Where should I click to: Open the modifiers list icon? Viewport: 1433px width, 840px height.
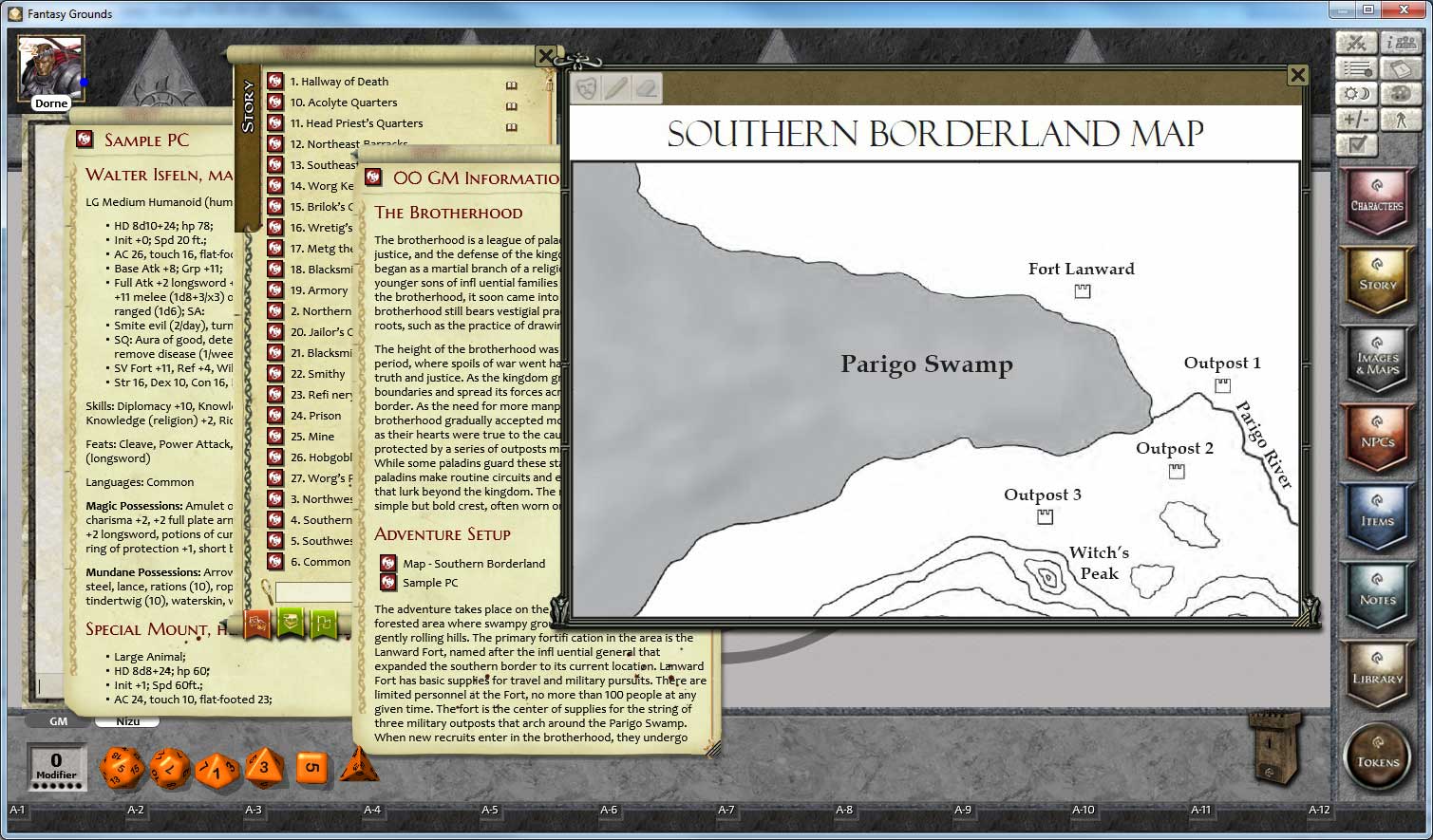(1355, 67)
